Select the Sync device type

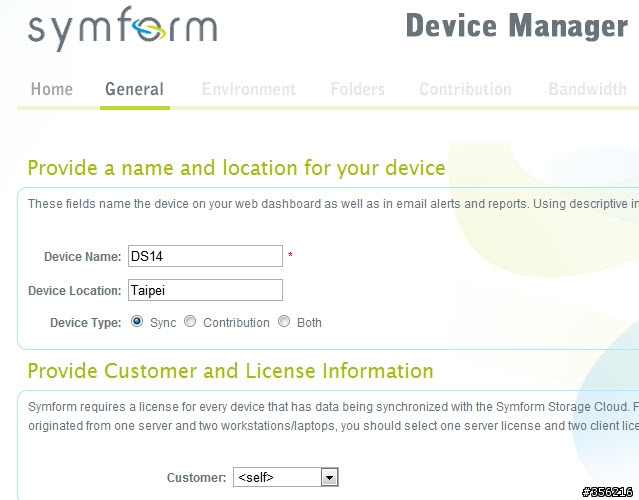(x=137, y=321)
